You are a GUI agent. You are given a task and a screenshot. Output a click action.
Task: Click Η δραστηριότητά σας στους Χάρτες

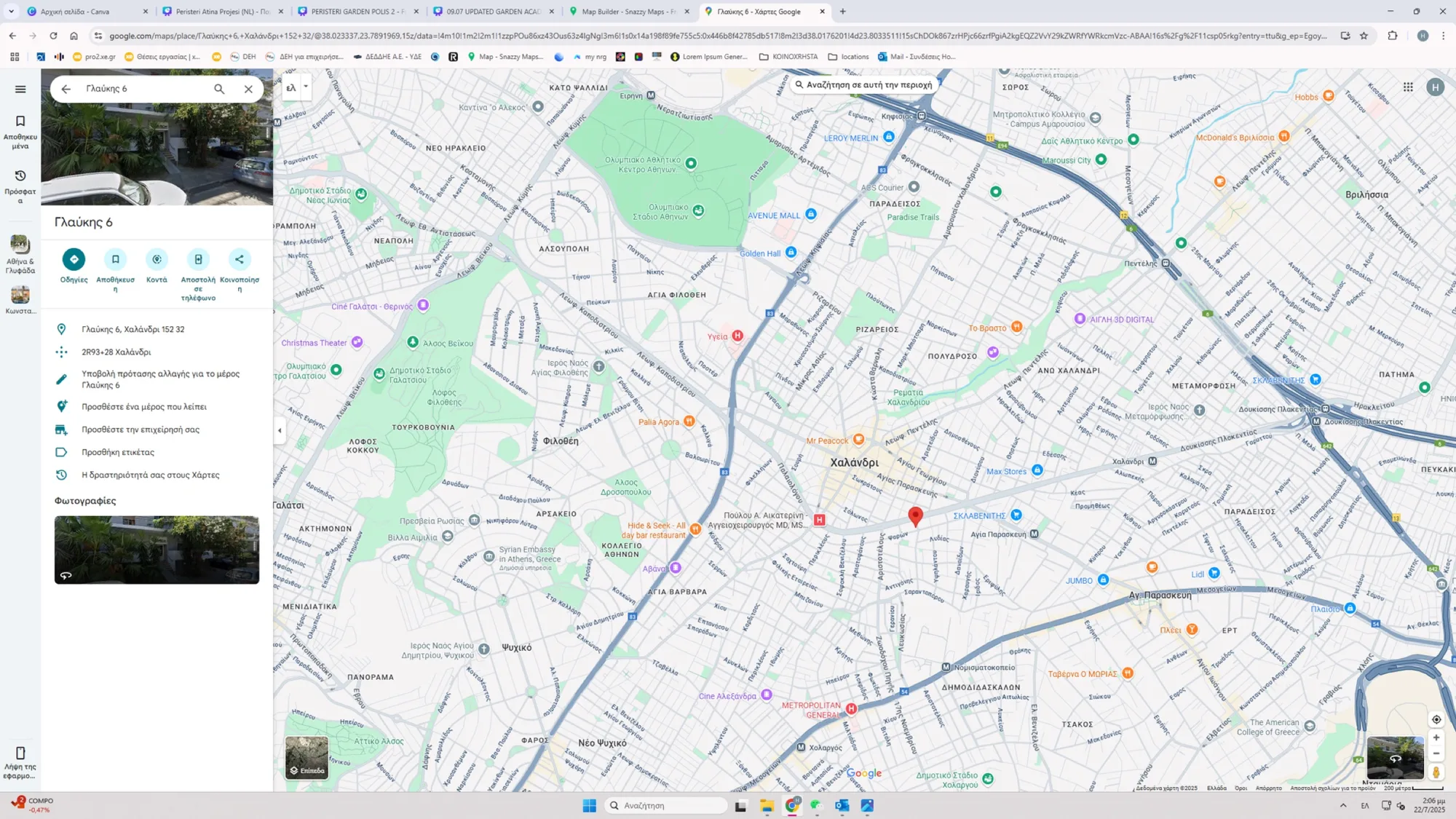(x=151, y=475)
